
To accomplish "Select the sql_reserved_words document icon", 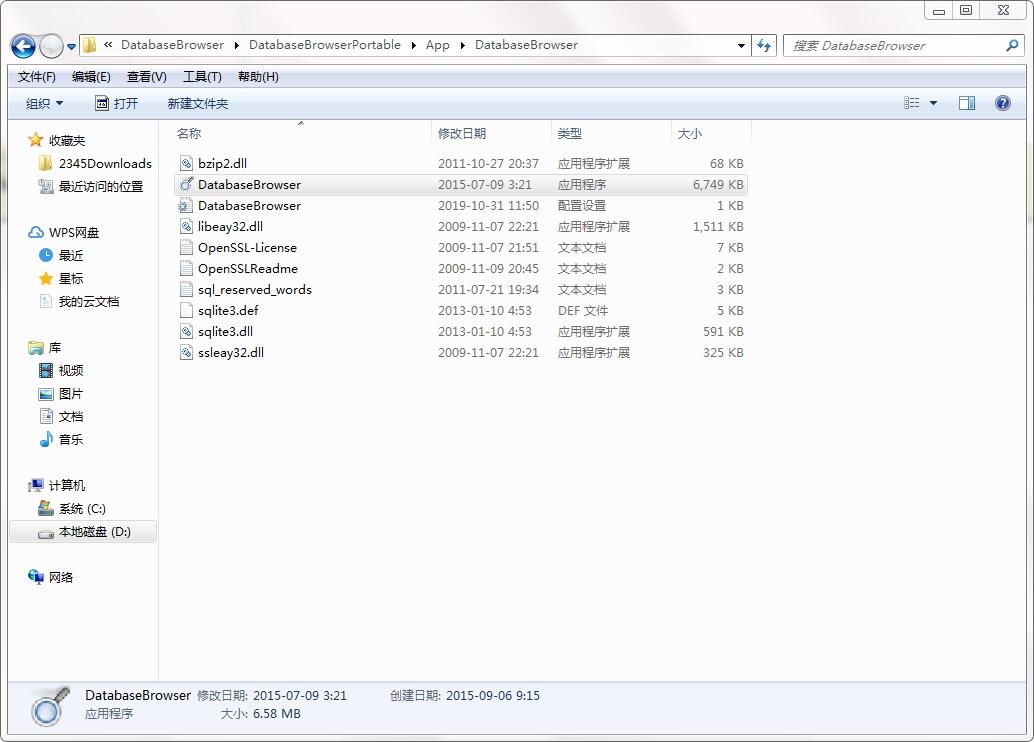I will (x=187, y=290).
